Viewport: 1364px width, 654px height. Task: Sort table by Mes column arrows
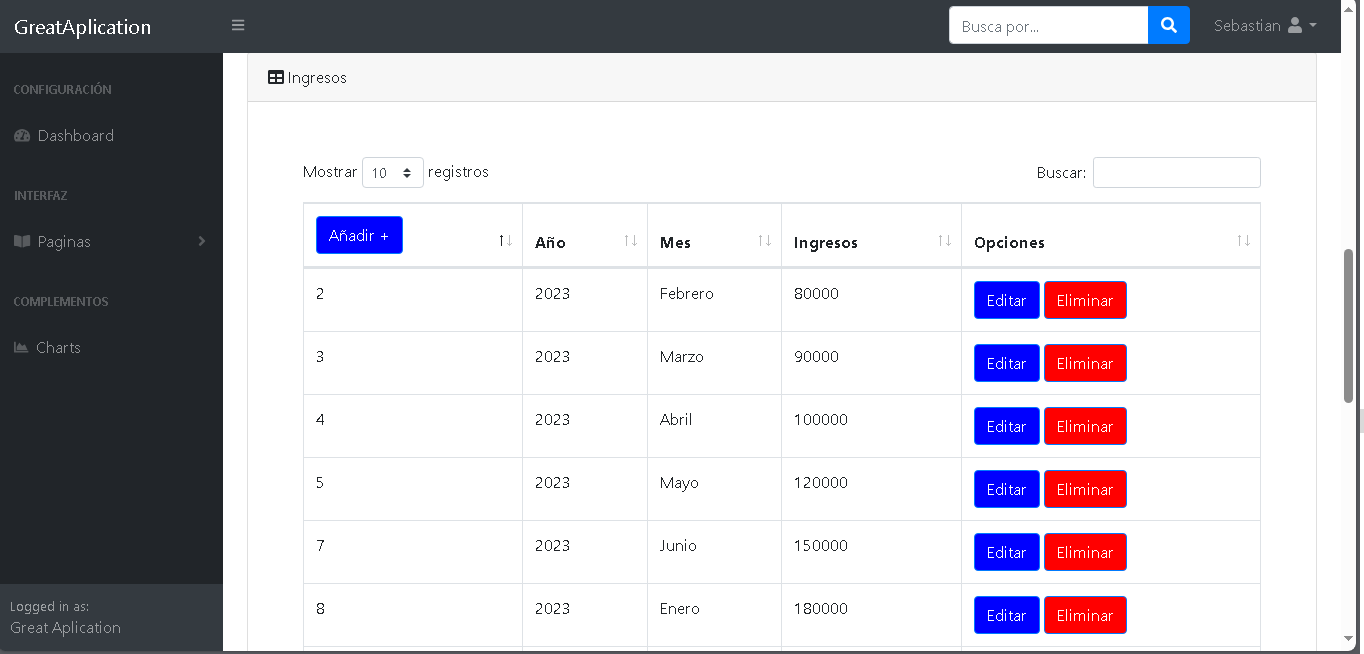click(764, 241)
